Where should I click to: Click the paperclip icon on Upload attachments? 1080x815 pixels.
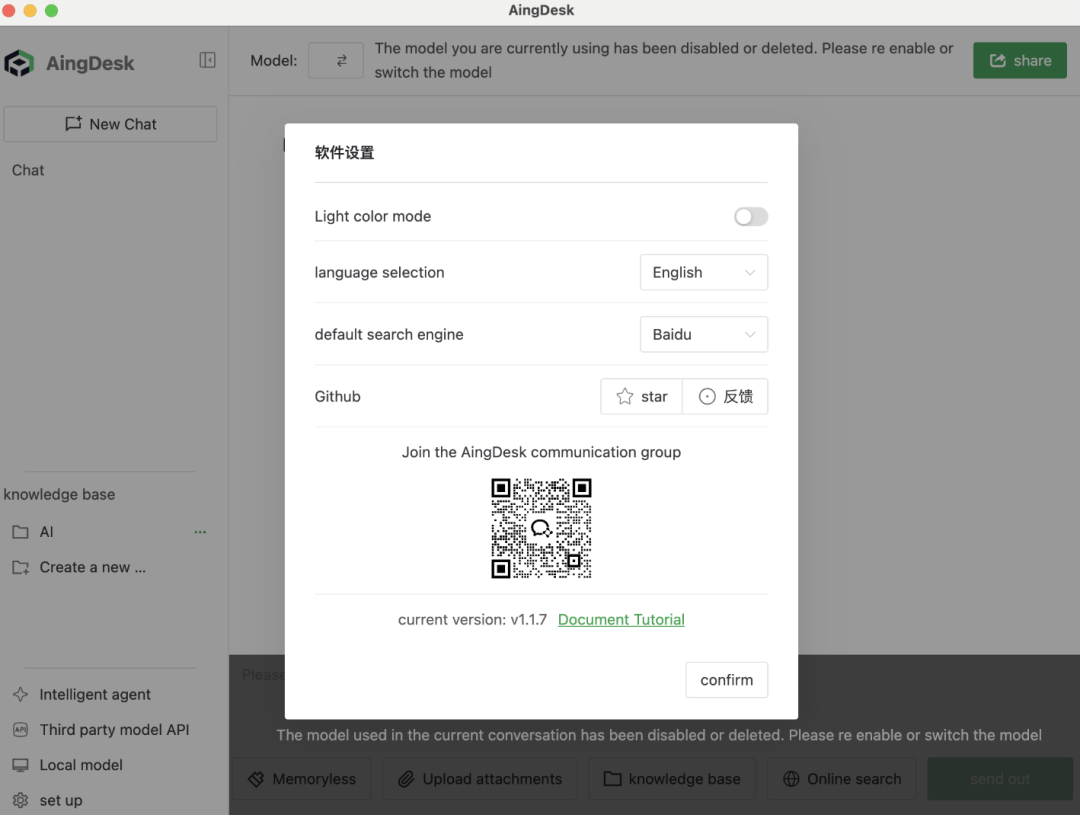tap(406, 779)
